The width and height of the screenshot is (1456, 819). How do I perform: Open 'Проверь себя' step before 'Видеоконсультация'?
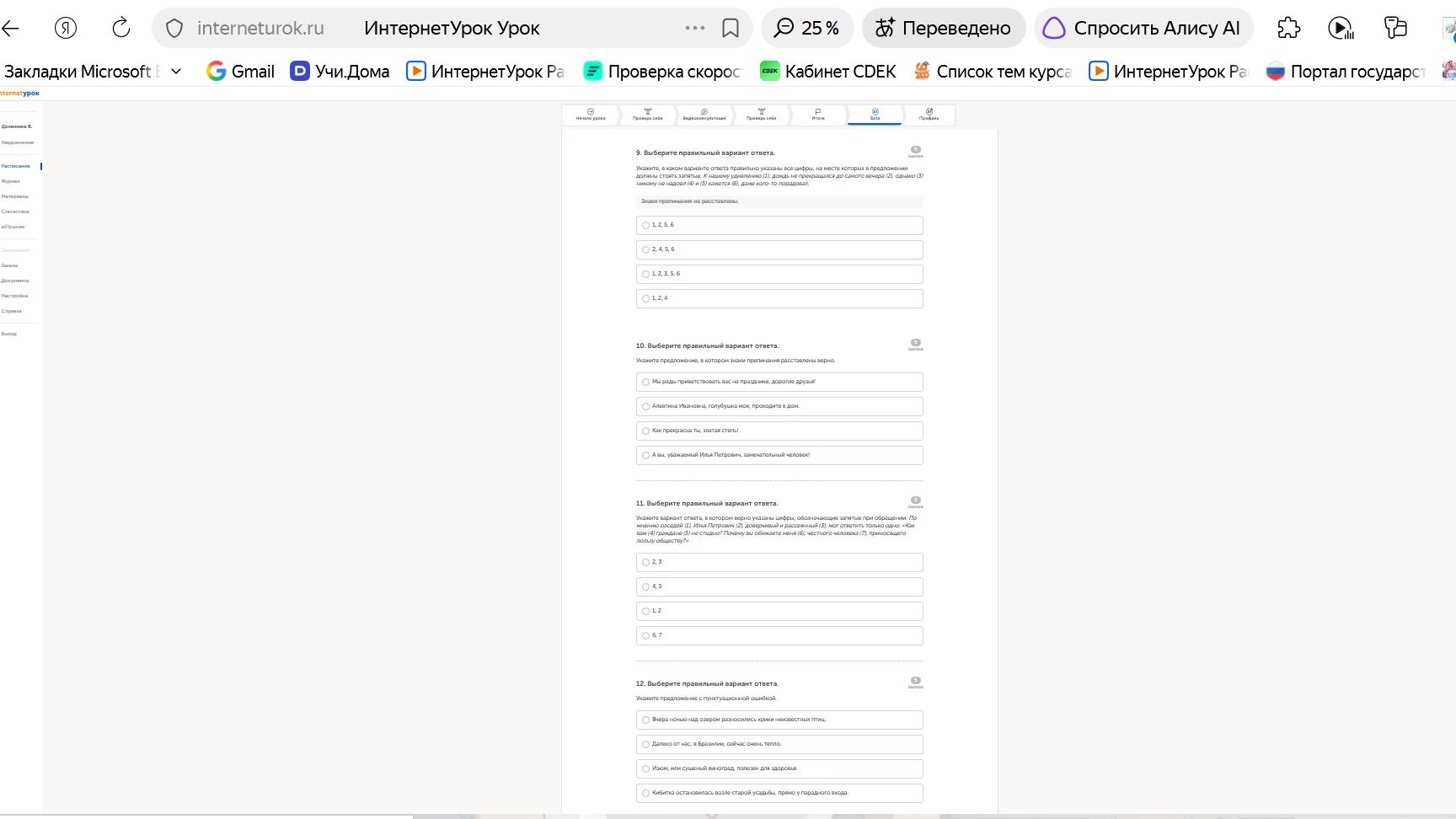647,115
